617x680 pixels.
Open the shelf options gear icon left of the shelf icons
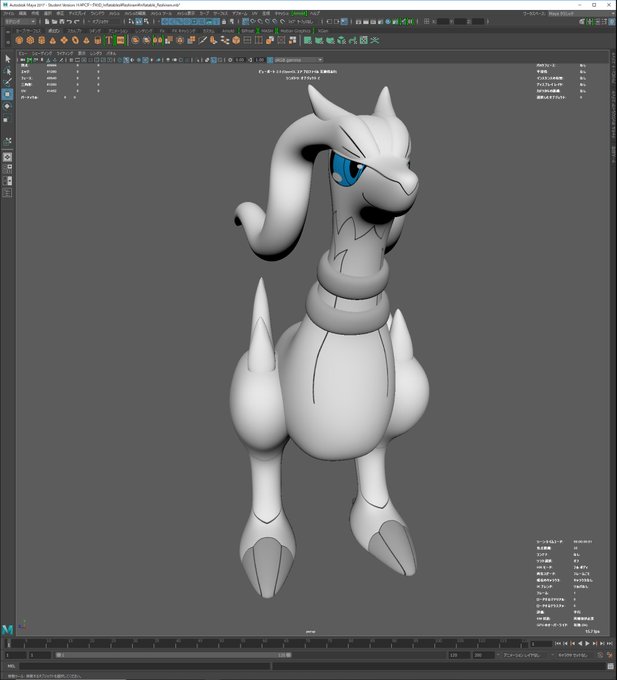click(7, 42)
